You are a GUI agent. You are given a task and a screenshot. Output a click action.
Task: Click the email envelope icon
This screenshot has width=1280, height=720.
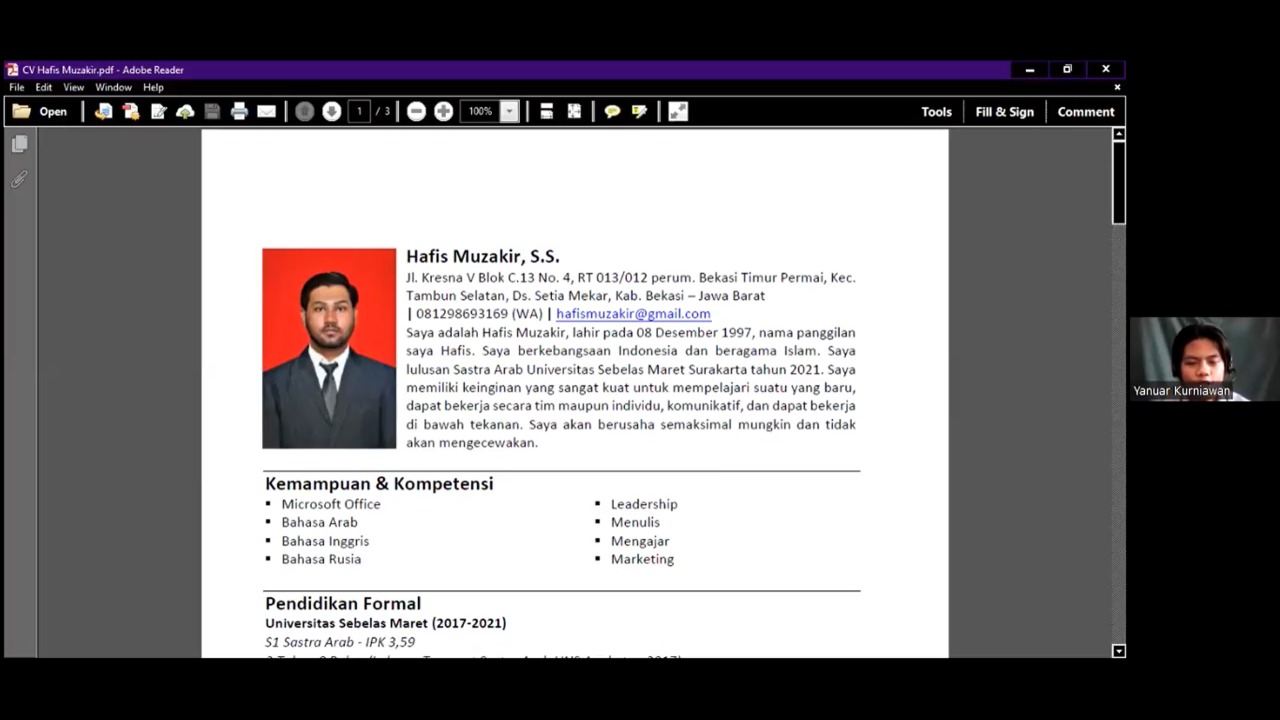click(x=266, y=112)
